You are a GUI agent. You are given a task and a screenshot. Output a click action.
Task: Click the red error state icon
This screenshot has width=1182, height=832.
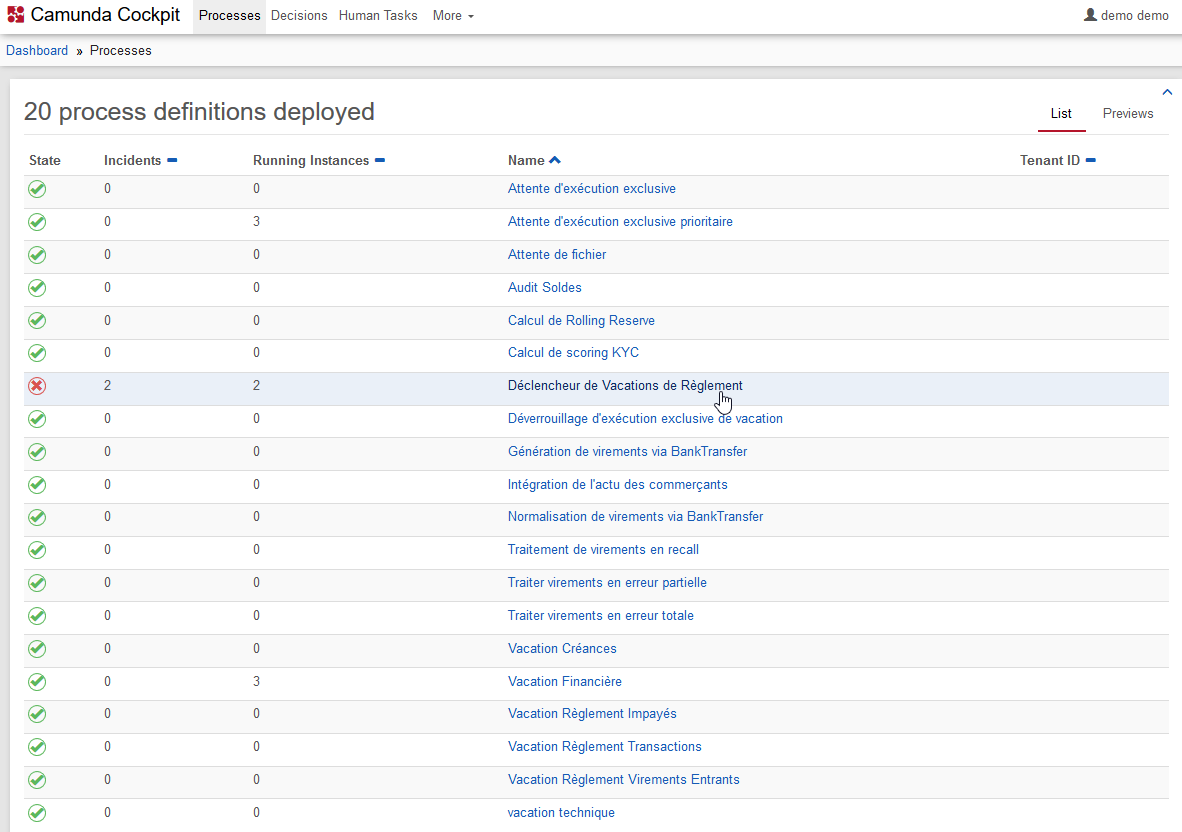pos(37,386)
